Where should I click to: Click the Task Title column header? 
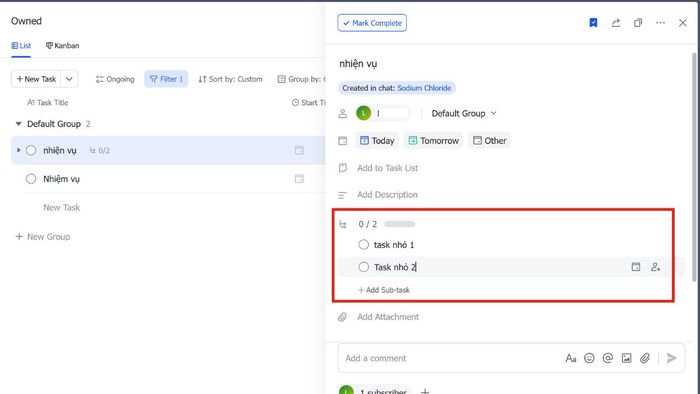pos(48,103)
